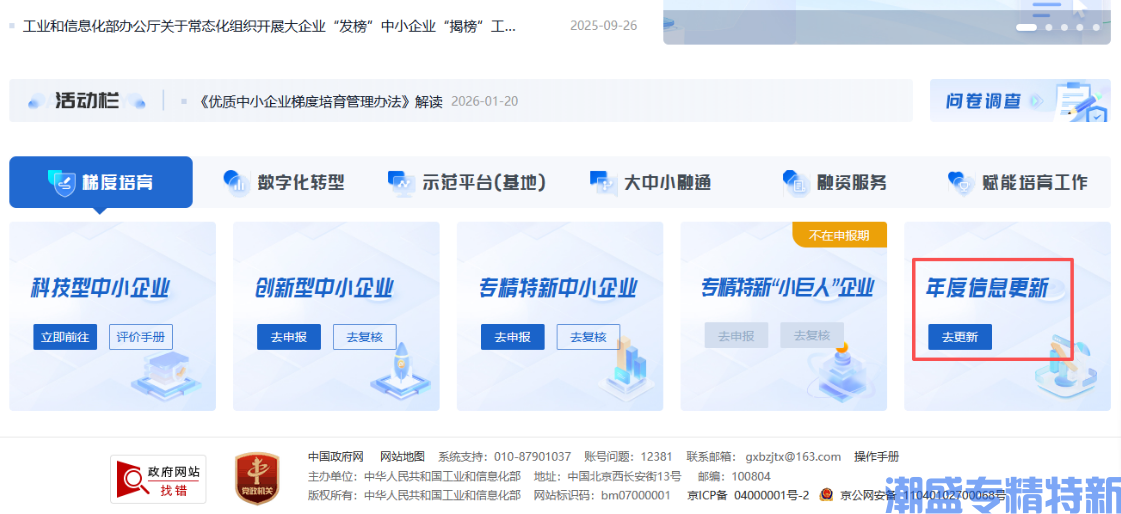
Task: Click the email gxbzjtx@163.com
Action: click(794, 457)
